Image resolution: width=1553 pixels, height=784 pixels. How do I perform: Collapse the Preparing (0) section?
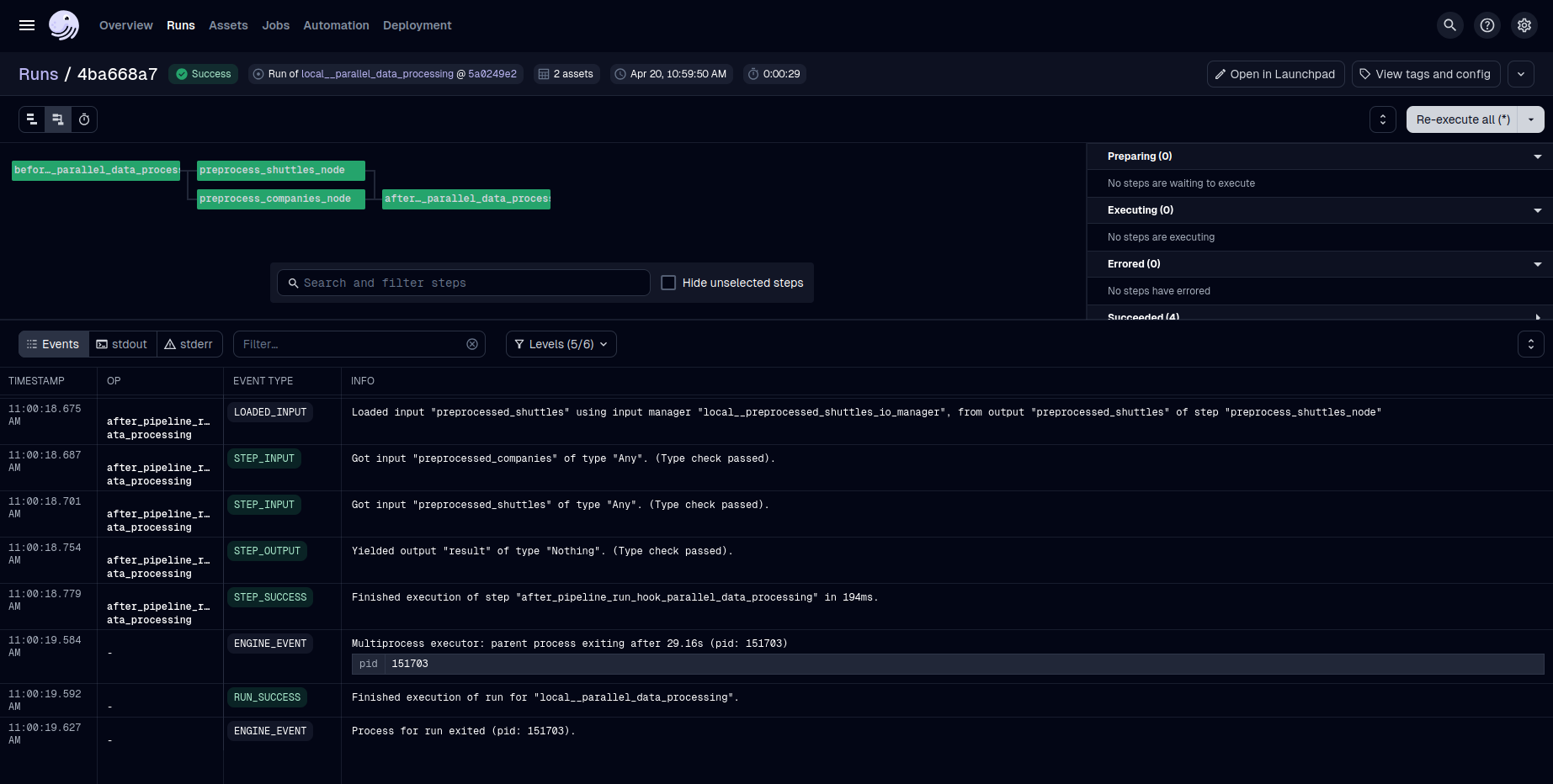1320,156
